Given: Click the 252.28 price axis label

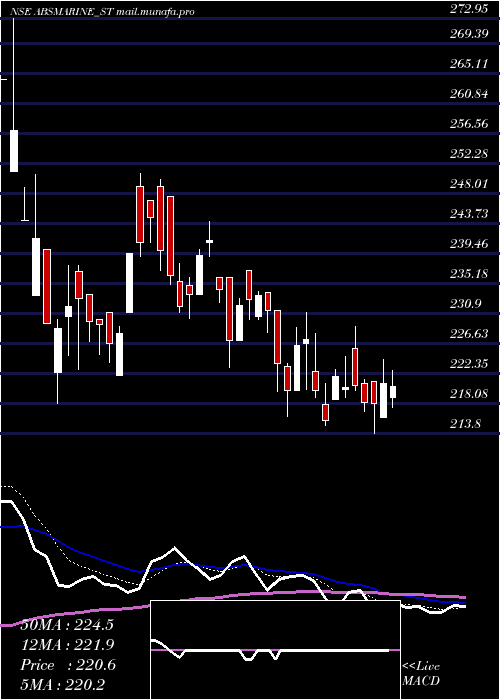Looking at the screenshot, I should coord(468,154).
